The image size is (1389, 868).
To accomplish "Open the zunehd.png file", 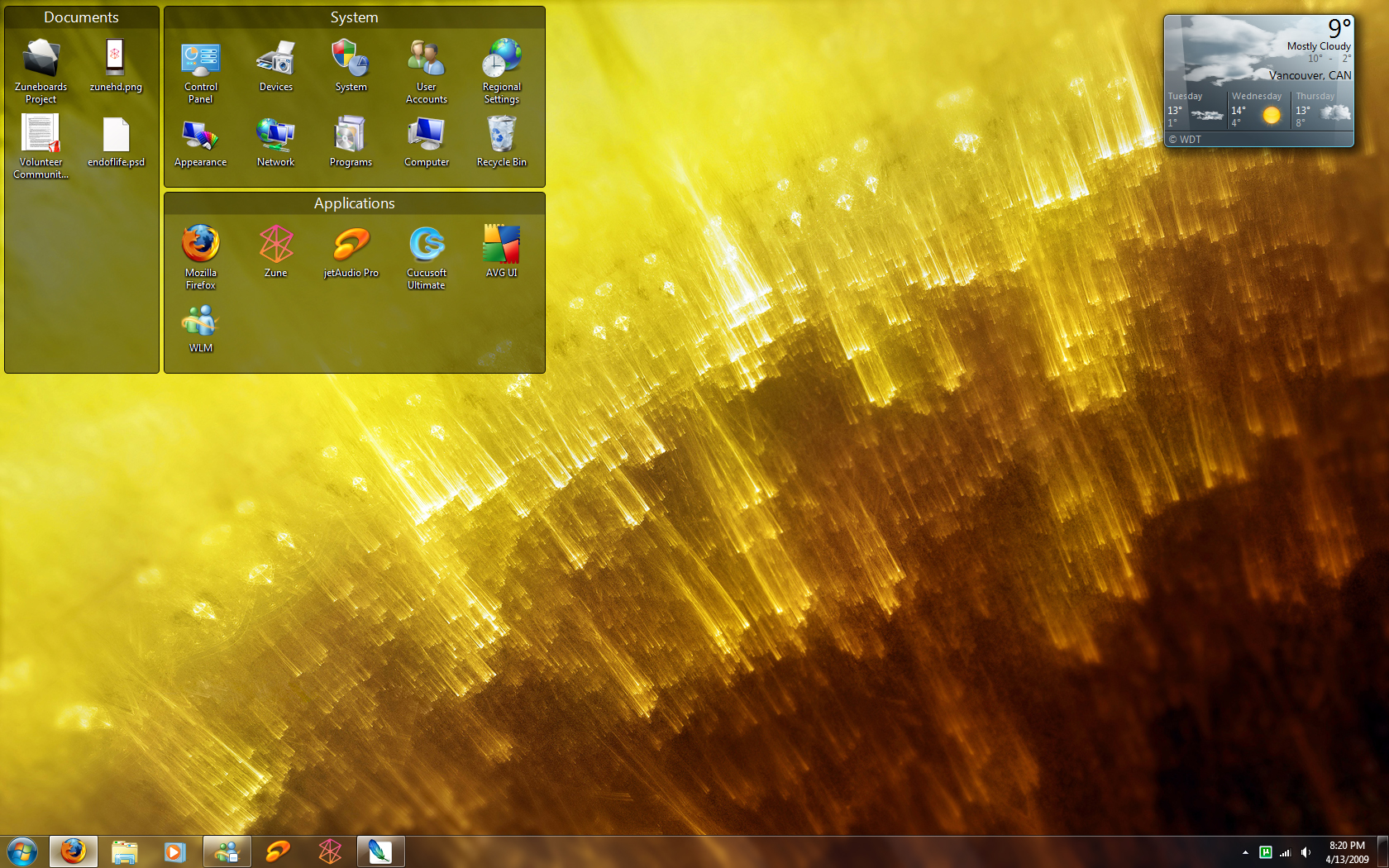I will click(x=116, y=66).
